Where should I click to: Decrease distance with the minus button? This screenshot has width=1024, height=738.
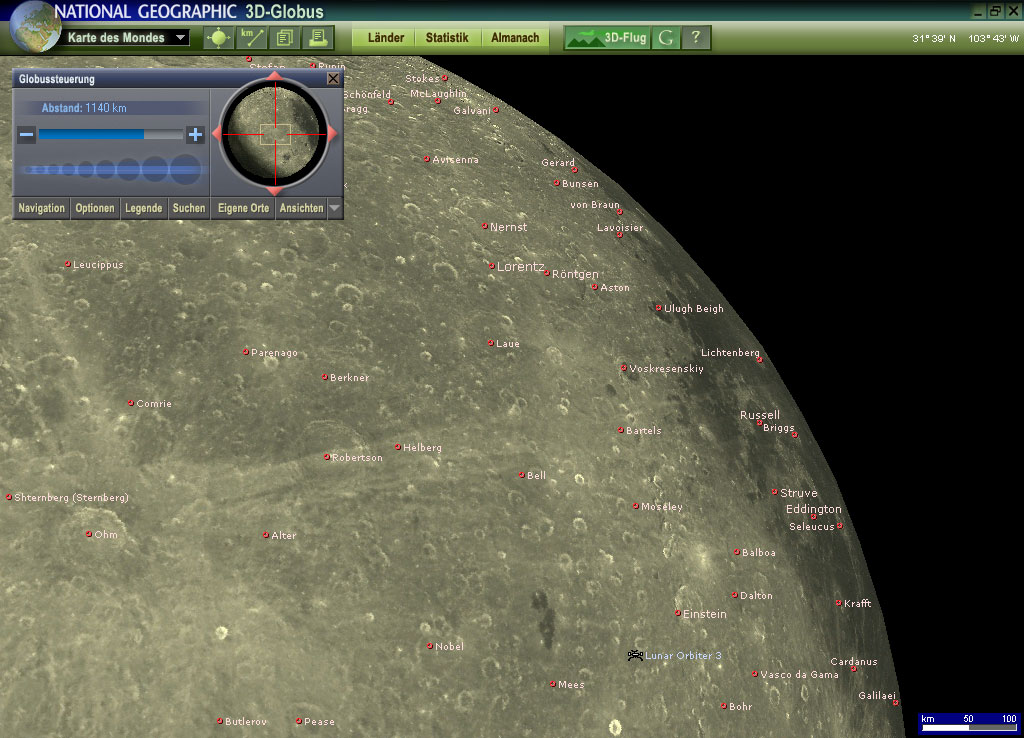[x=26, y=135]
